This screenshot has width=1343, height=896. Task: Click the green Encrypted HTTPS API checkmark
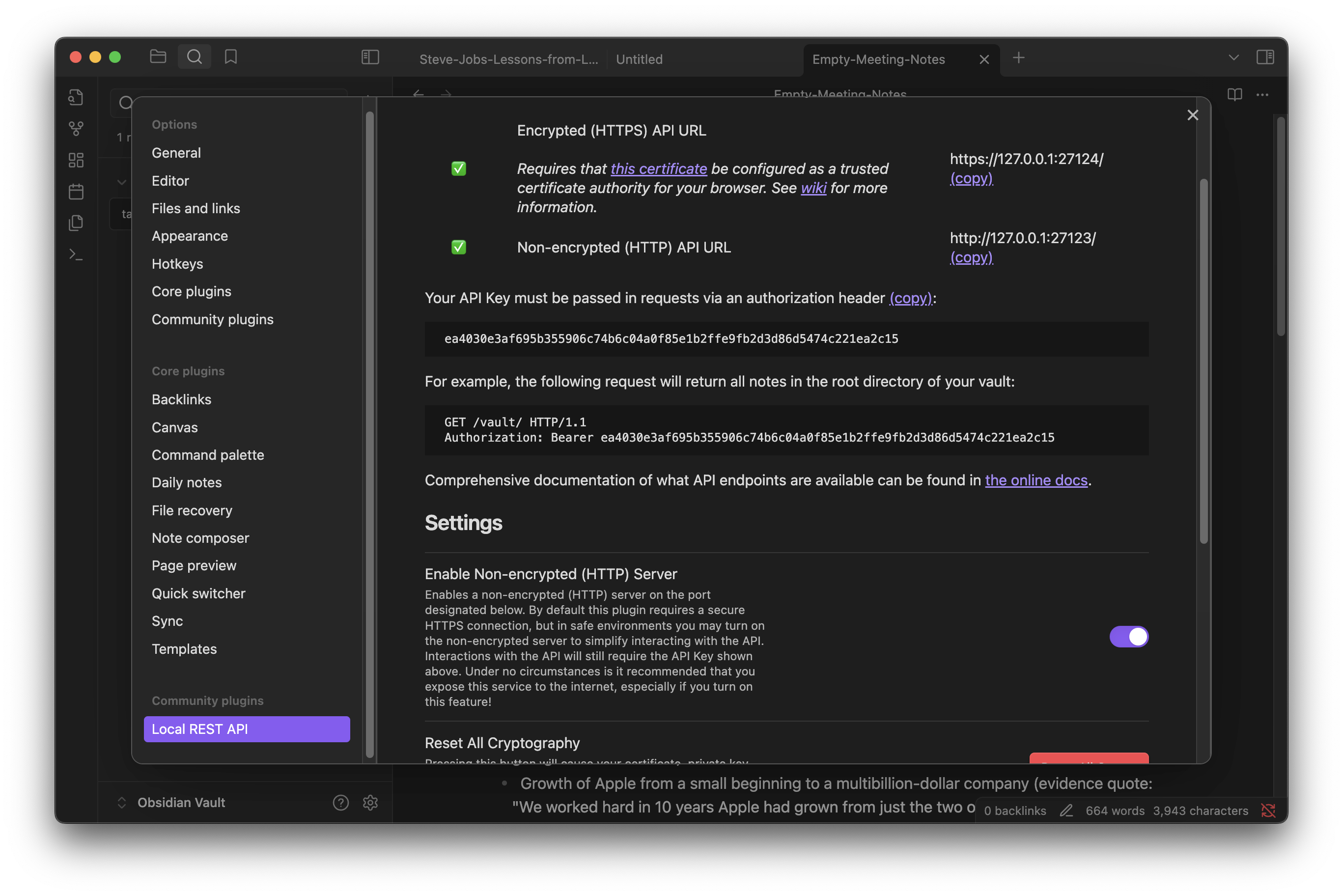pyautogui.click(x=458, y=168)
